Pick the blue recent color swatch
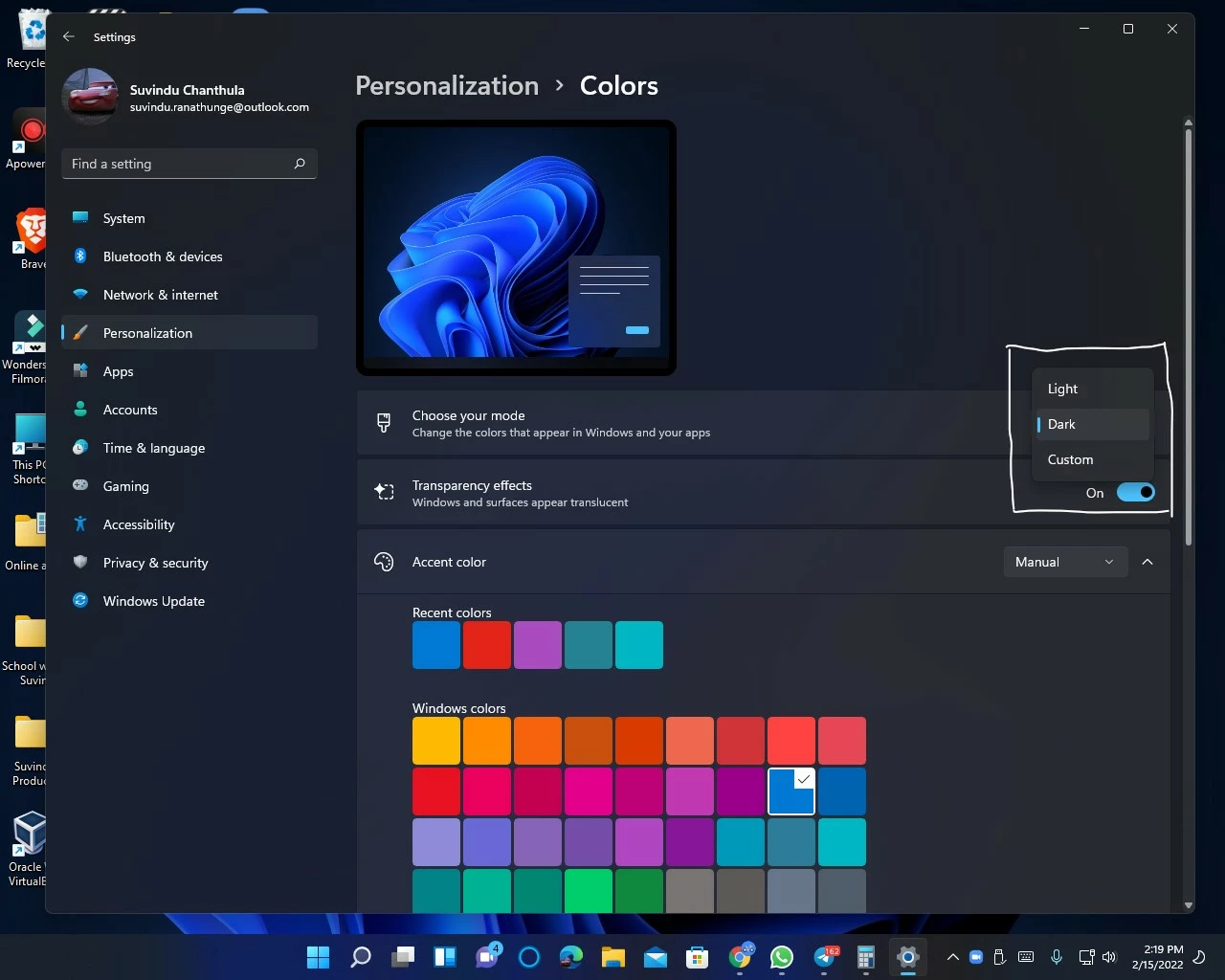This screenshot has width=1225, height=980. pyautogui.click(x=436, y=645)
